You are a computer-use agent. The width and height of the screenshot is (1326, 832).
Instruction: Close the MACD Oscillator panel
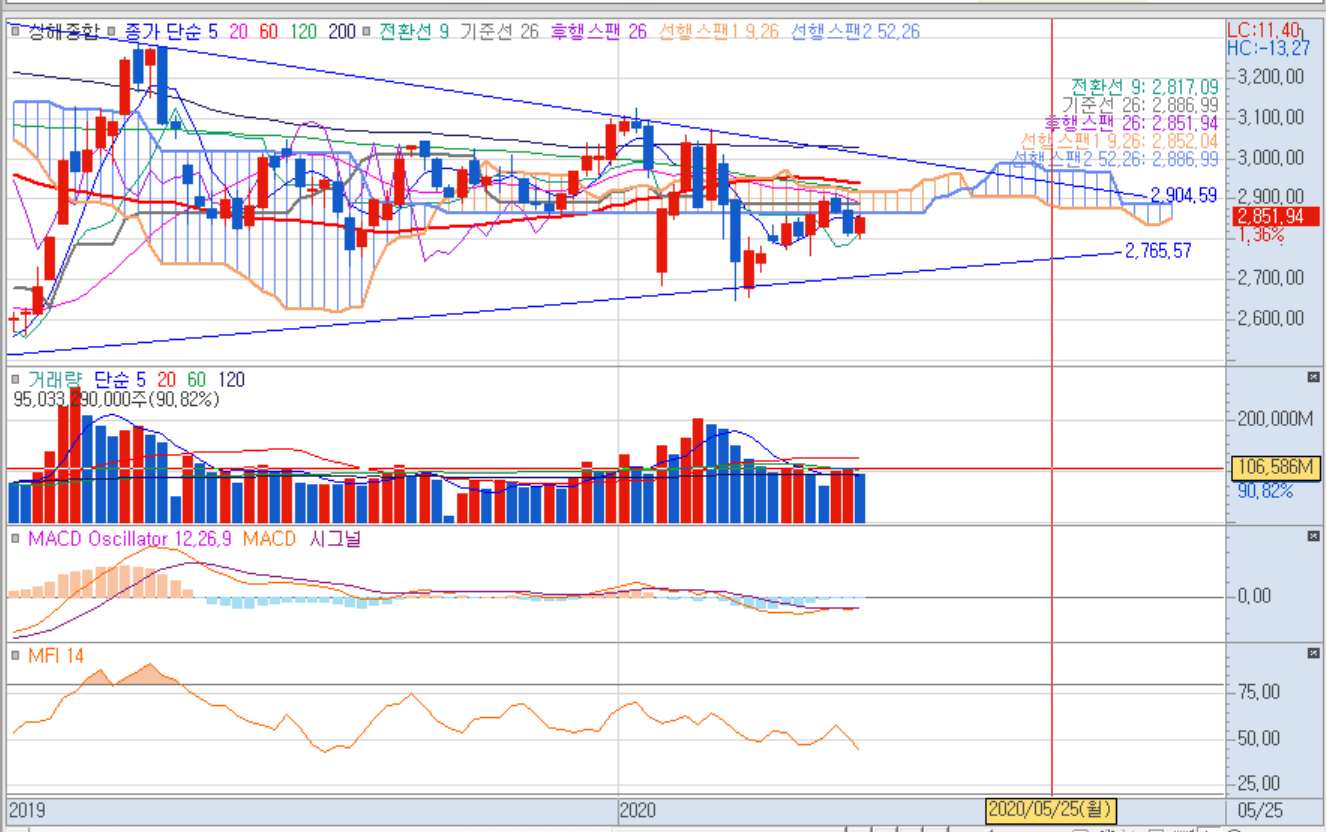[x=1313, y=536]
